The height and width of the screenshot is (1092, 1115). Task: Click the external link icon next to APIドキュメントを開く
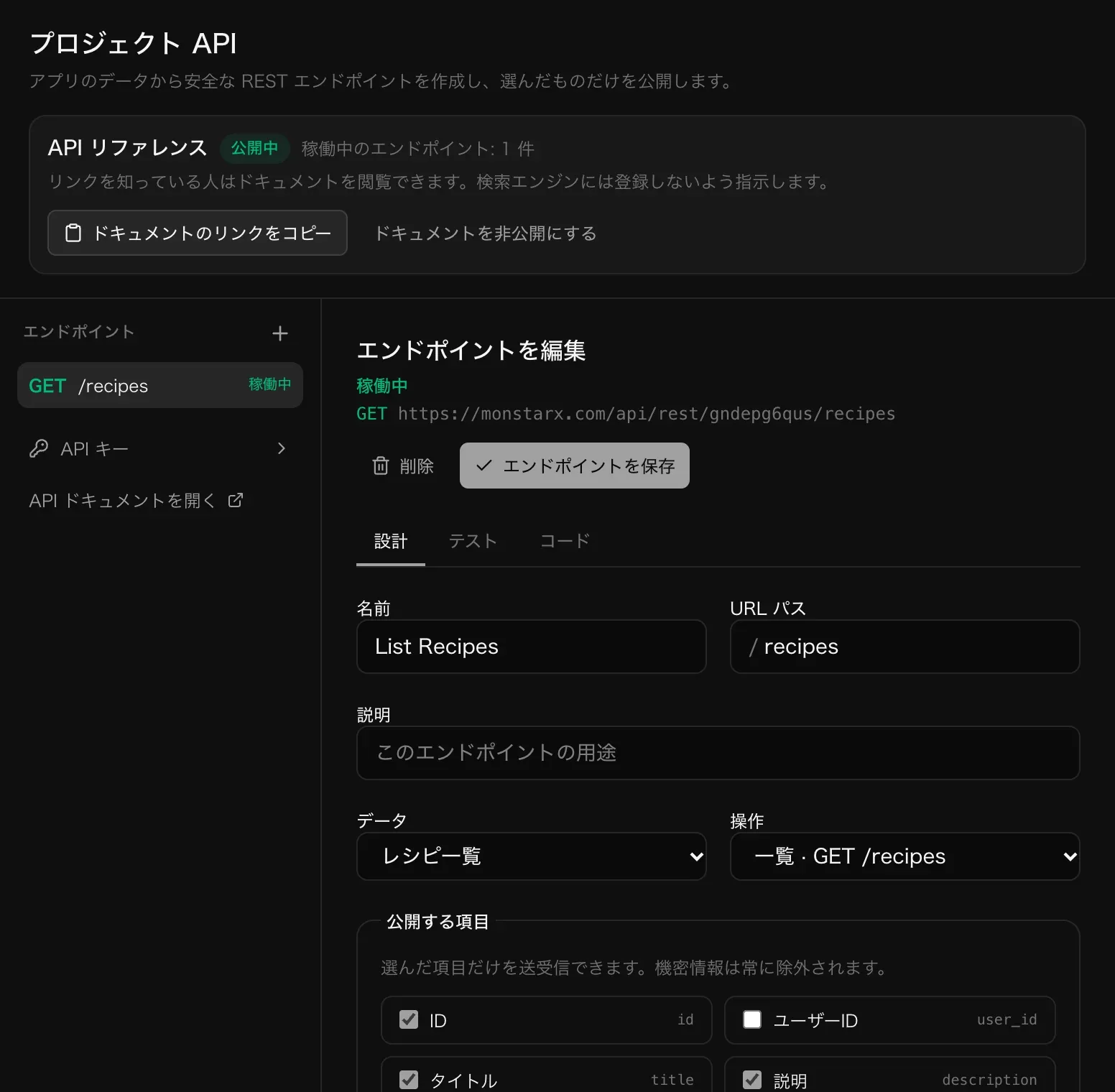[x=236, y=500]
